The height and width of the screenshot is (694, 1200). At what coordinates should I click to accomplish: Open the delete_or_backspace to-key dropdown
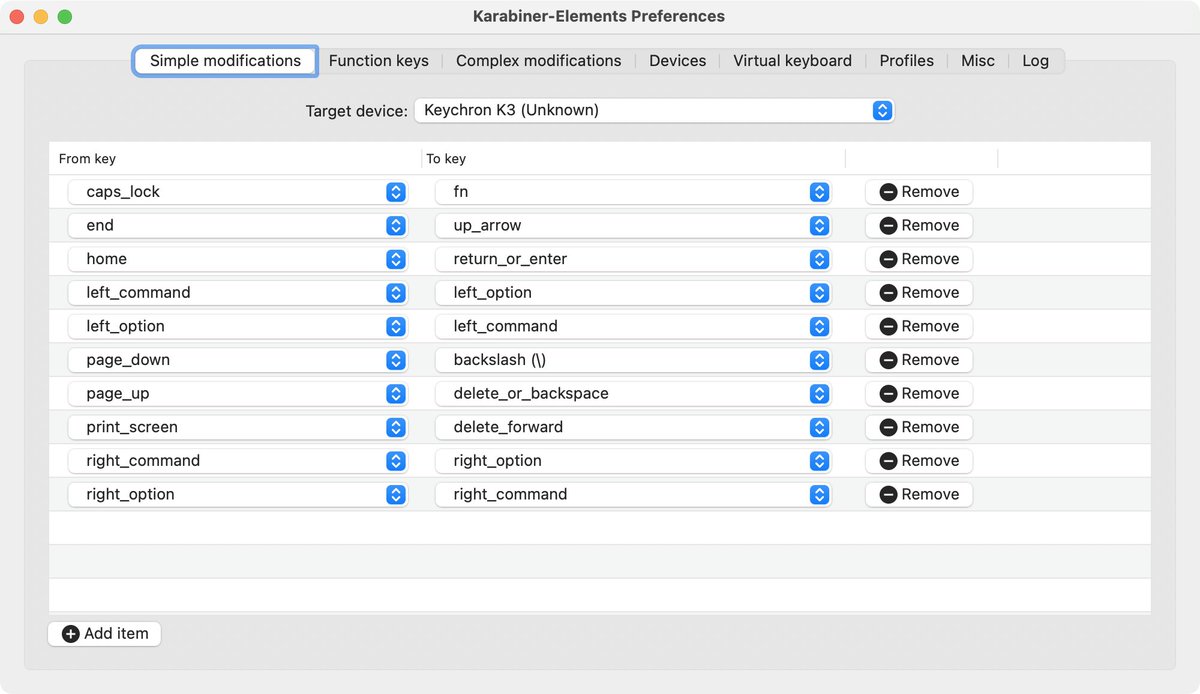pos(633,393)
